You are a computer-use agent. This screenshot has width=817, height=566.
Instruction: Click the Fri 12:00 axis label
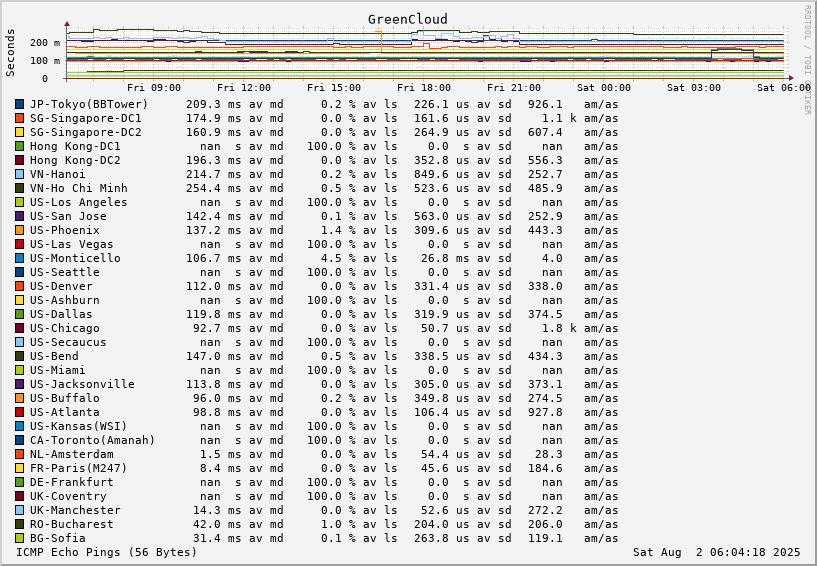(x=244, y=88)
